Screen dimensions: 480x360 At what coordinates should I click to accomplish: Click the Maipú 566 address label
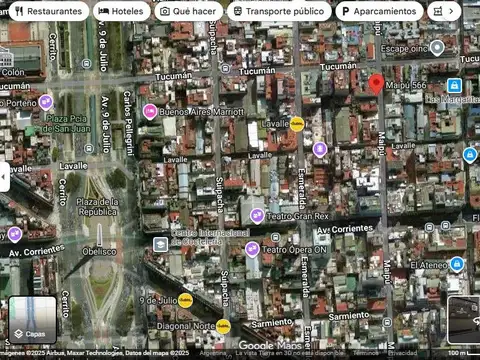tap(406, 85)
